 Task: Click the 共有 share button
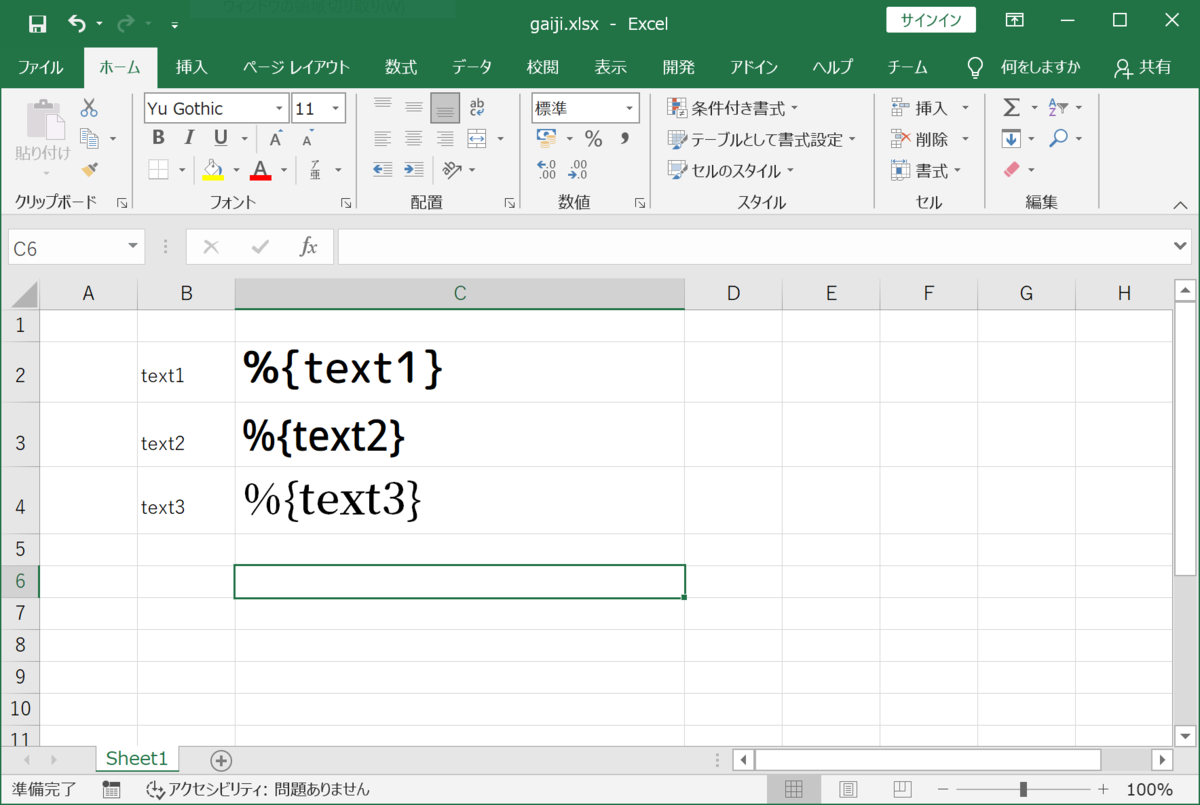[x=1143, y=67]
